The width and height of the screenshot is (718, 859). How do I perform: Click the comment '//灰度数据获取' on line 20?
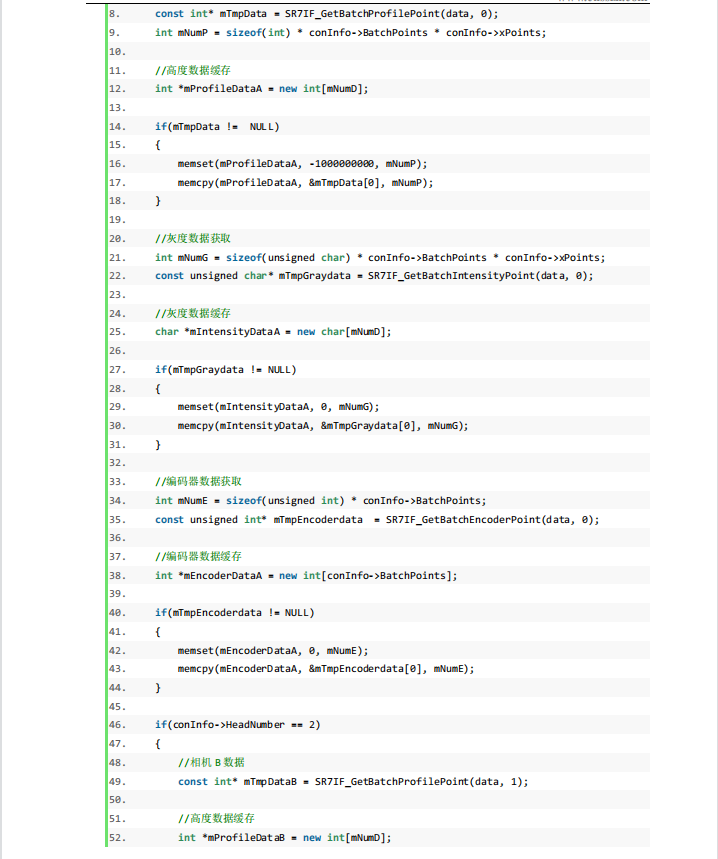coord(193,238)
